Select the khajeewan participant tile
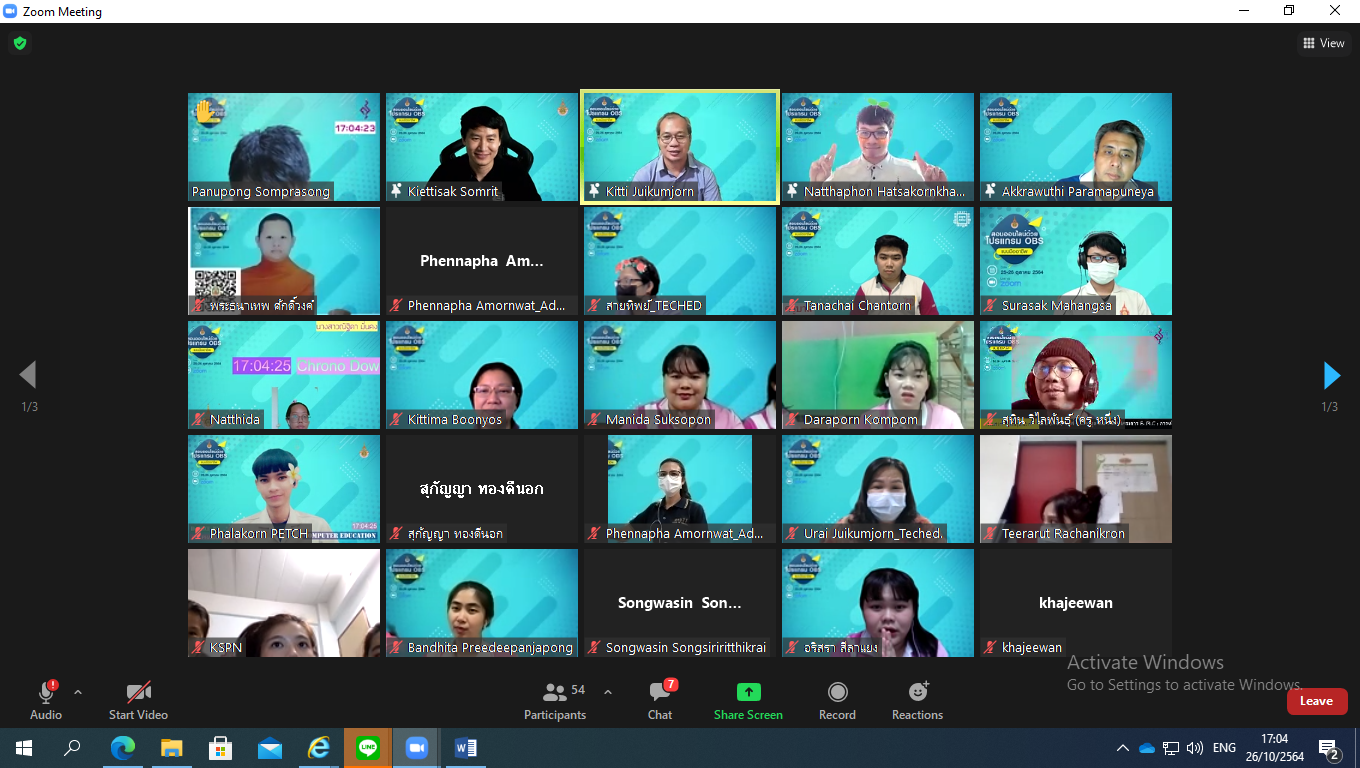 point(1076,603)
